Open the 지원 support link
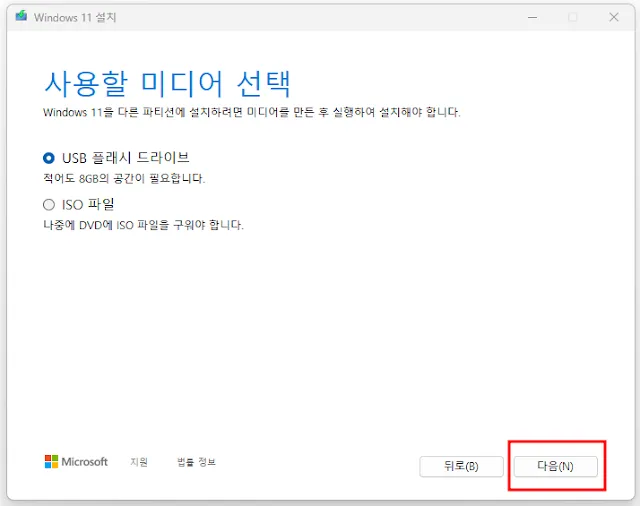This screenshot has height=506, width=640. pos(139,462)
